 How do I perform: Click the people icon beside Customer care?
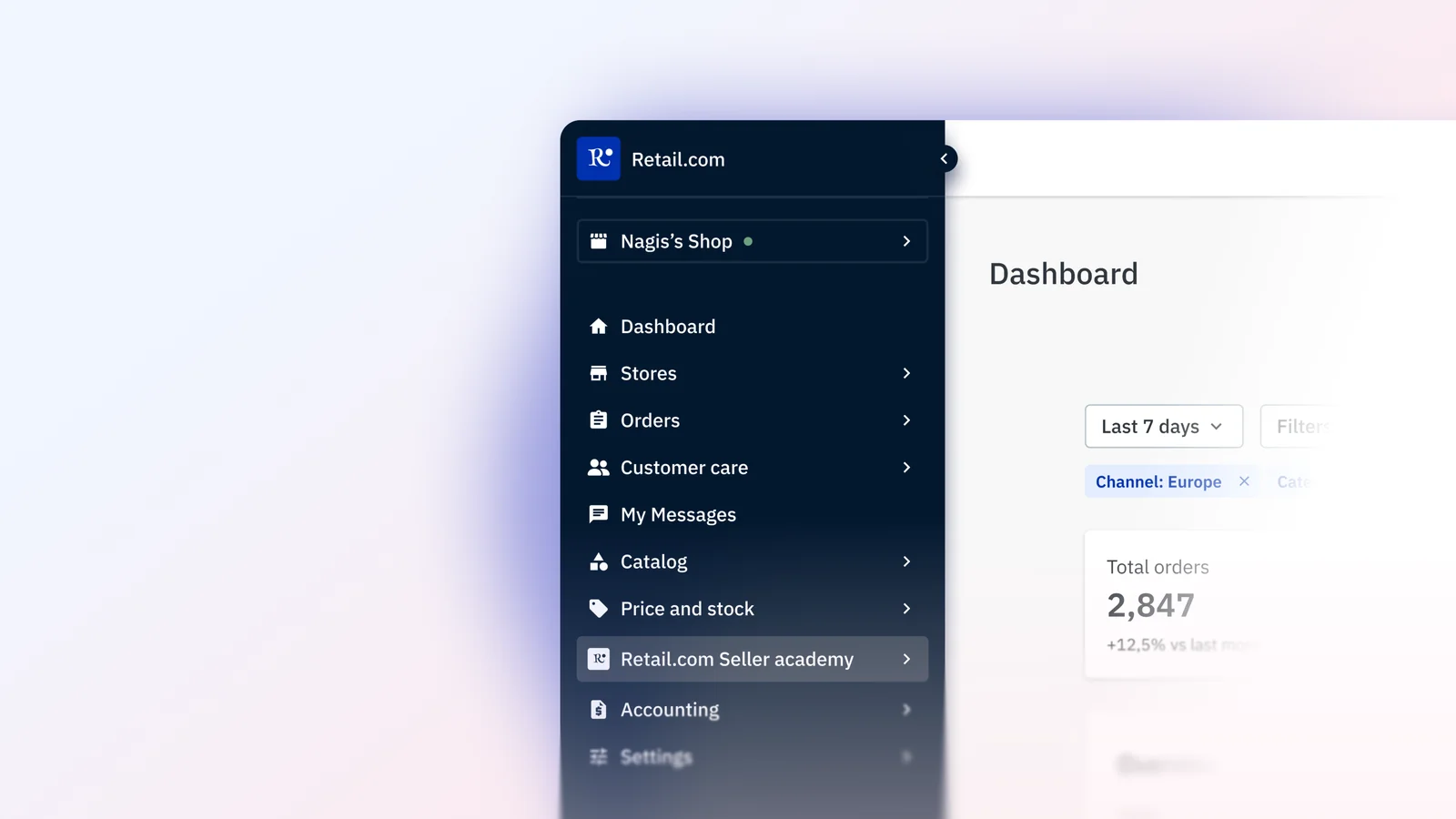599,467
